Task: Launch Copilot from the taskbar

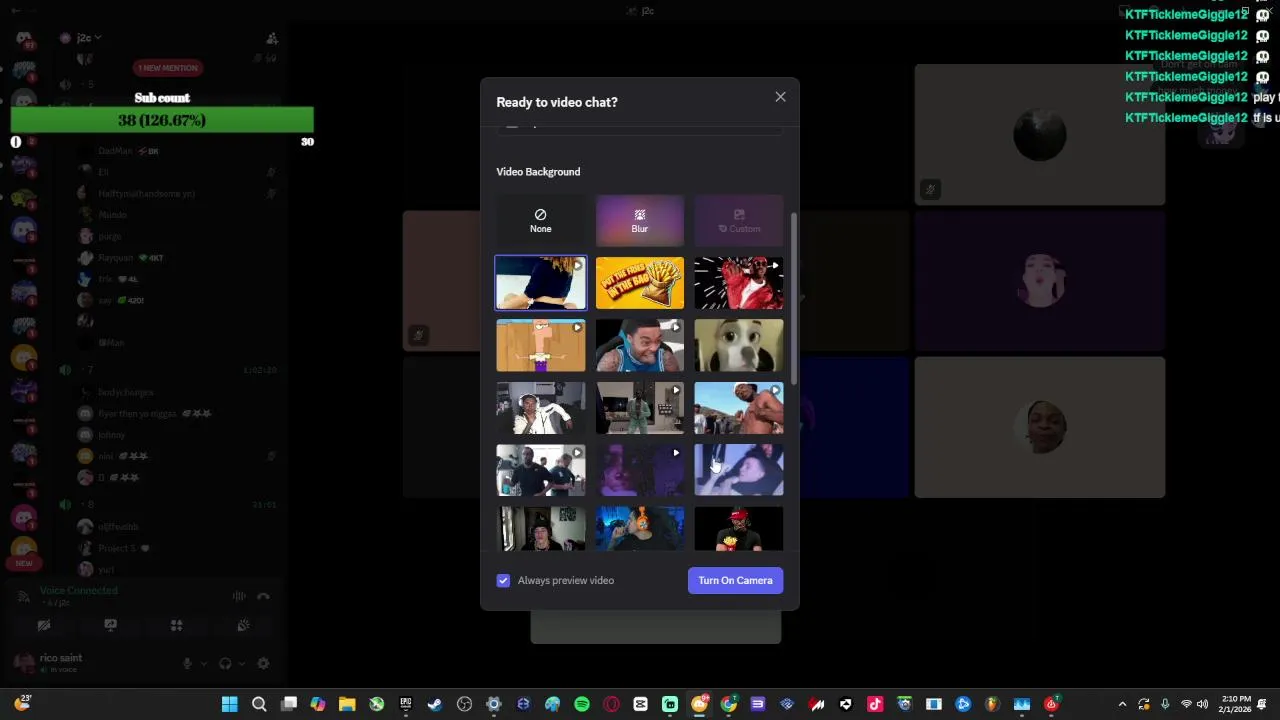Action: (318, 704)
